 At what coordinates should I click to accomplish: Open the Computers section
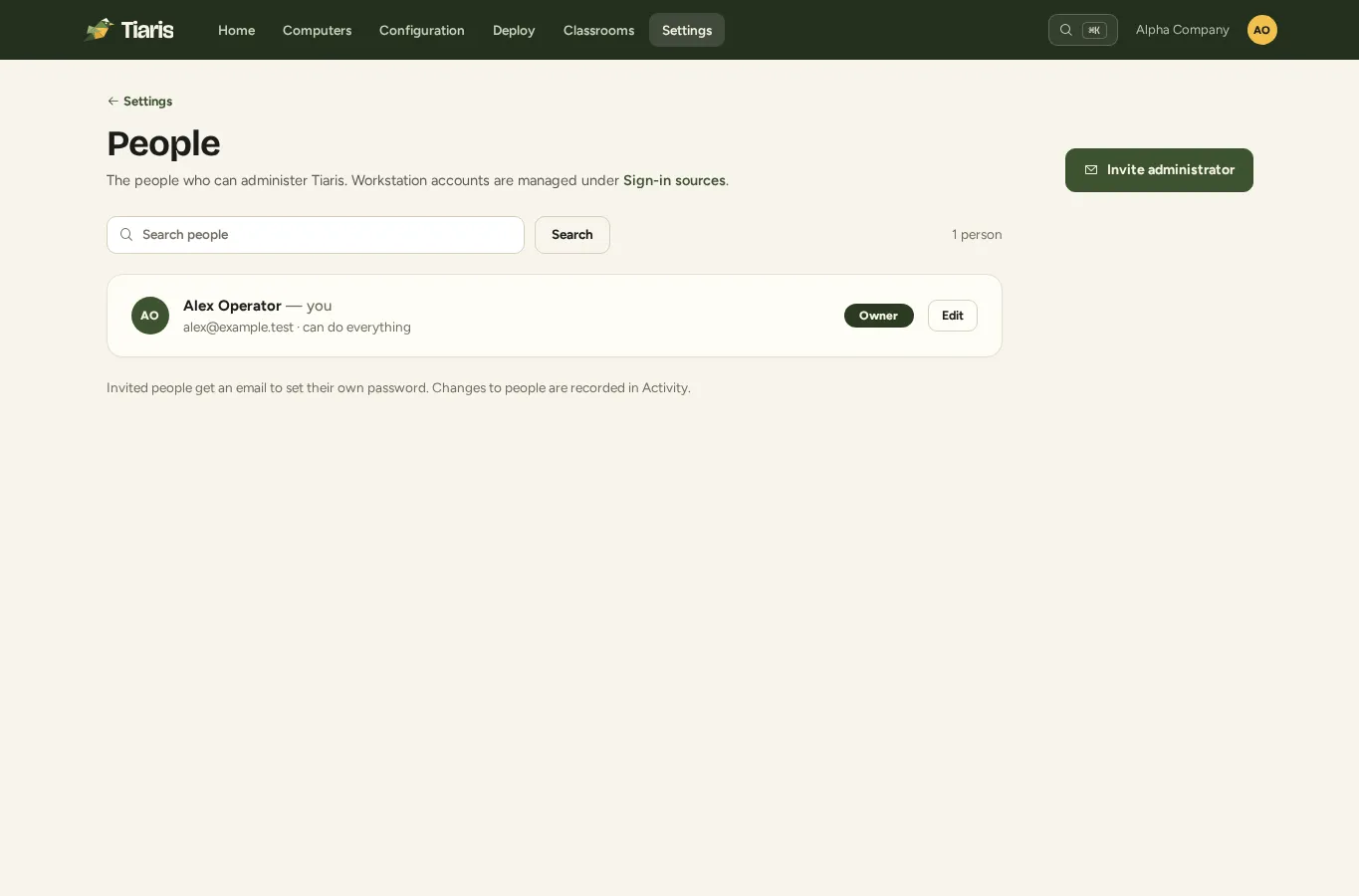pyautogui.click(x=317, y=30)
